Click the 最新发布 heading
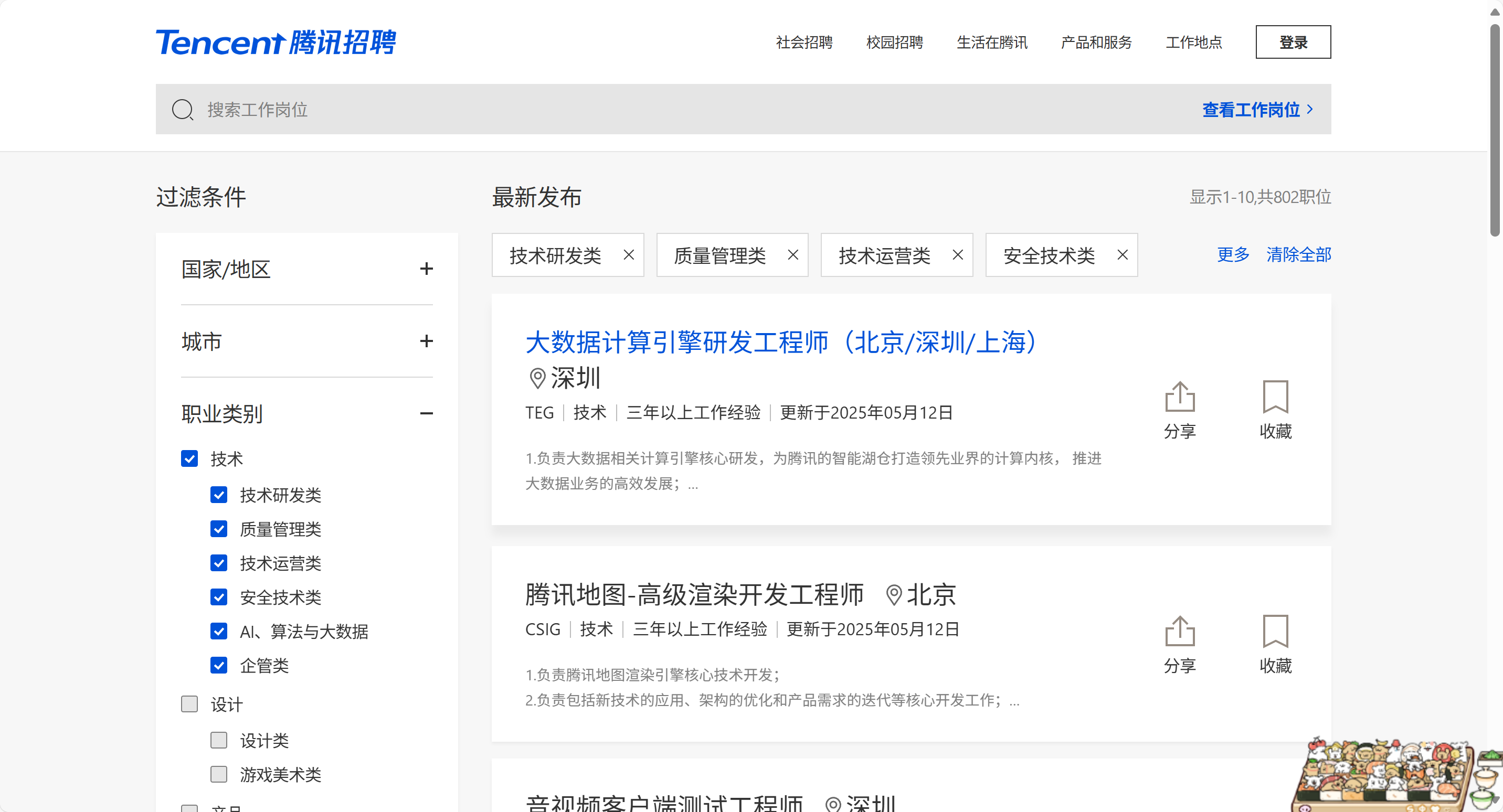The image size is (1503, 812). coord(537,197)
